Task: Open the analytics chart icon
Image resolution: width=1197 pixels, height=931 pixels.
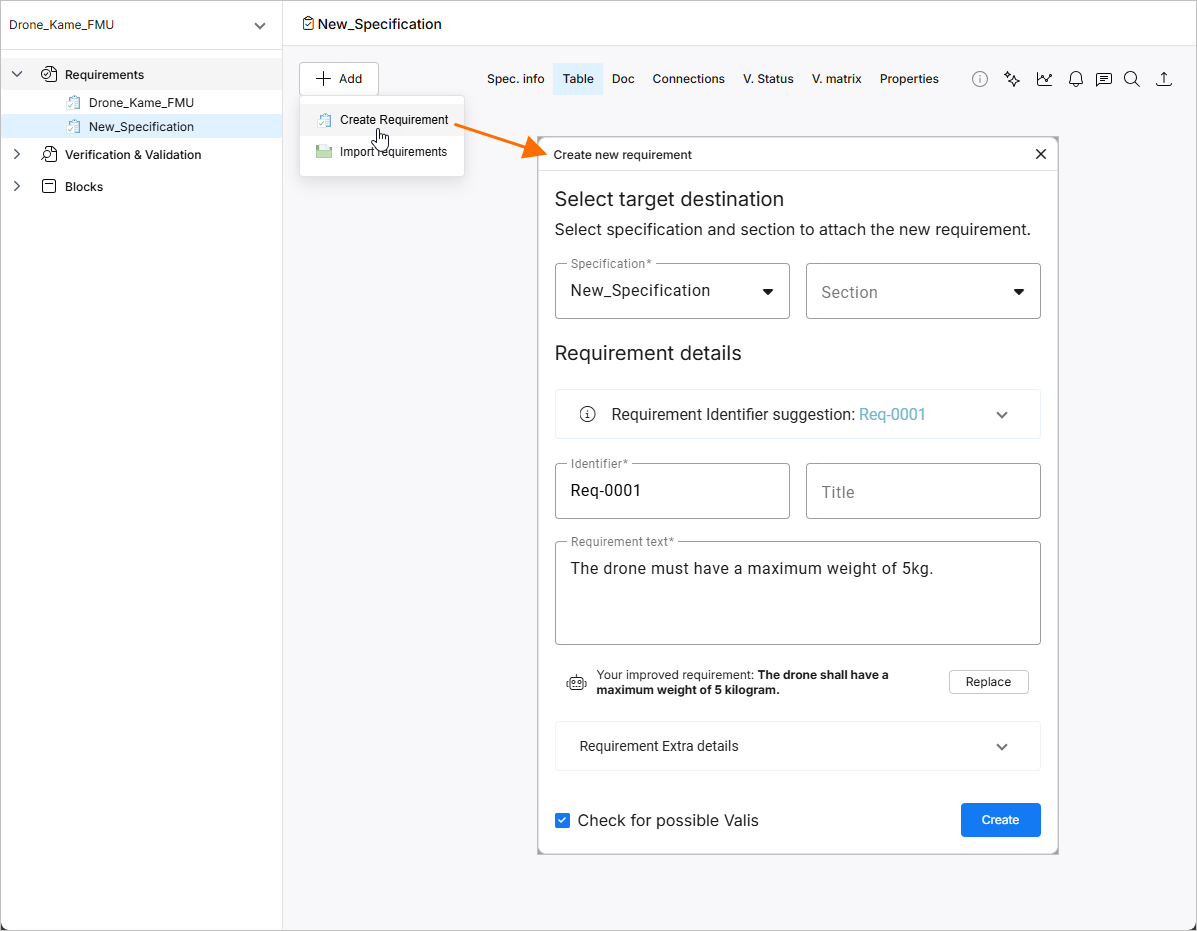Action: click(x=1044, y=79)
